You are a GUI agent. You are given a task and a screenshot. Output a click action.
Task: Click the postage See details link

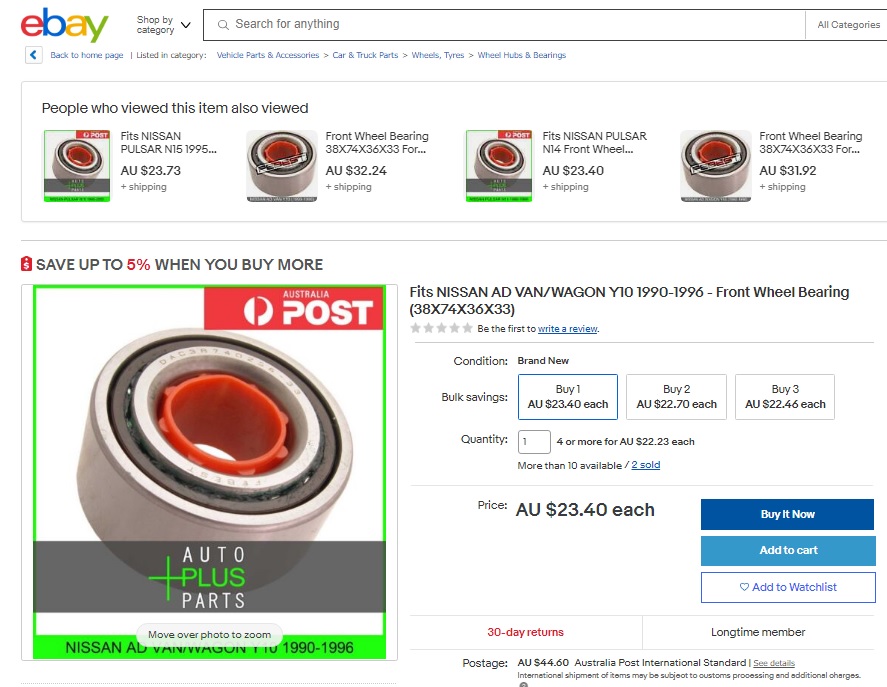tap(774, 663)
